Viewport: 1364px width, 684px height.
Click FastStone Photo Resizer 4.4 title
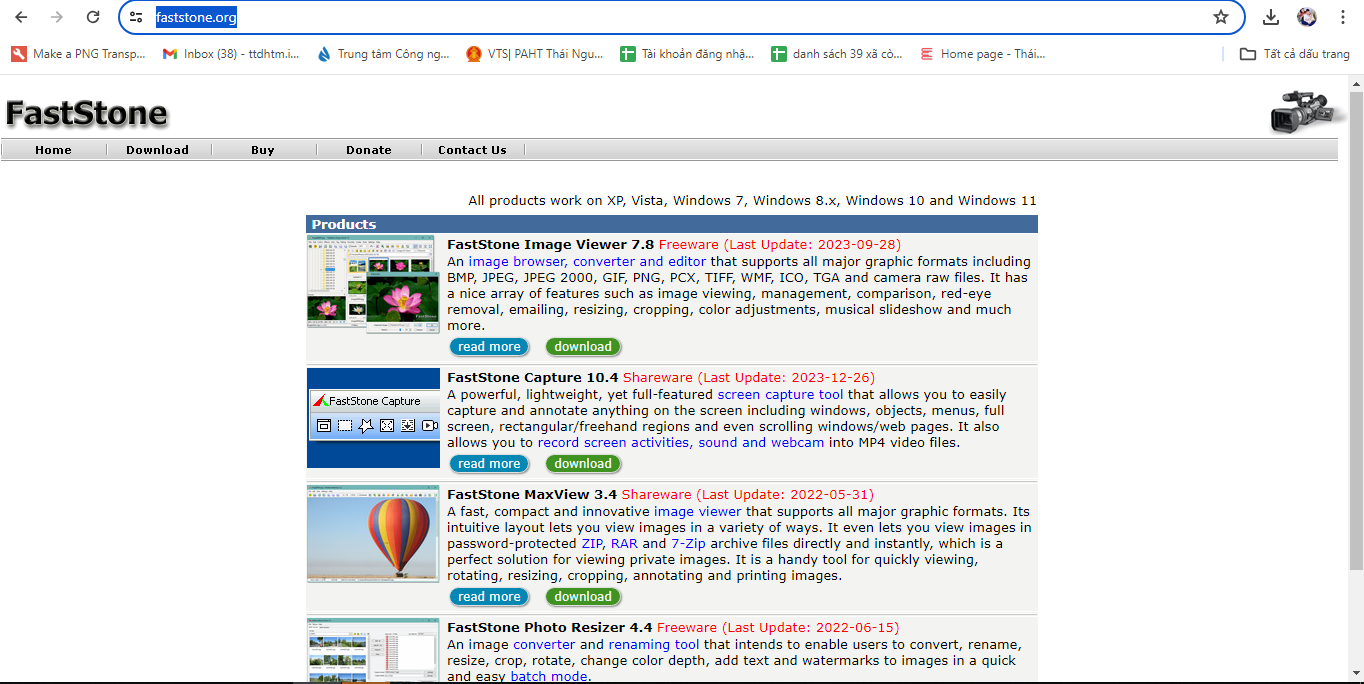point(550,628)
